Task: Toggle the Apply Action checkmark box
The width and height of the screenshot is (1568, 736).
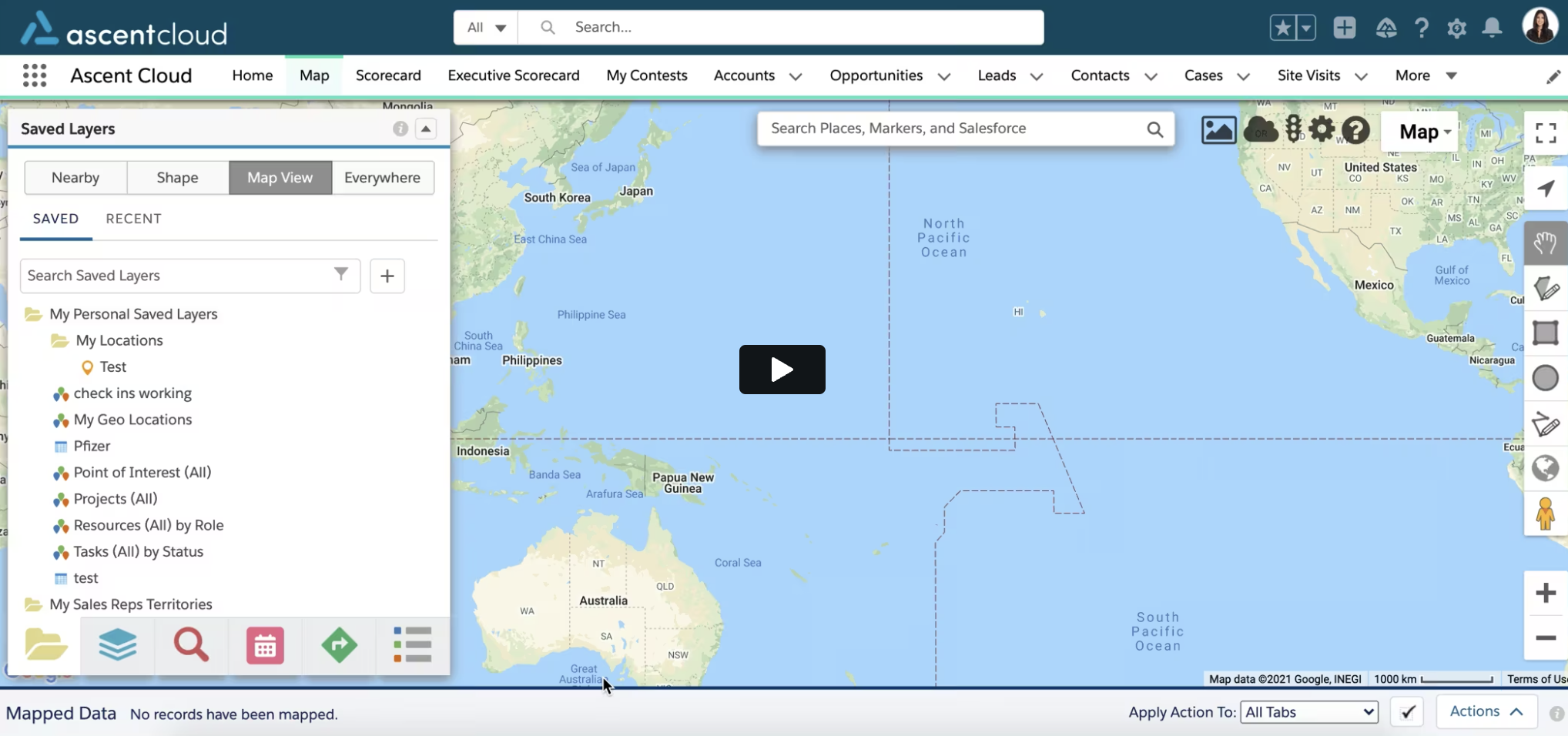Action: tap(1407, 712)
